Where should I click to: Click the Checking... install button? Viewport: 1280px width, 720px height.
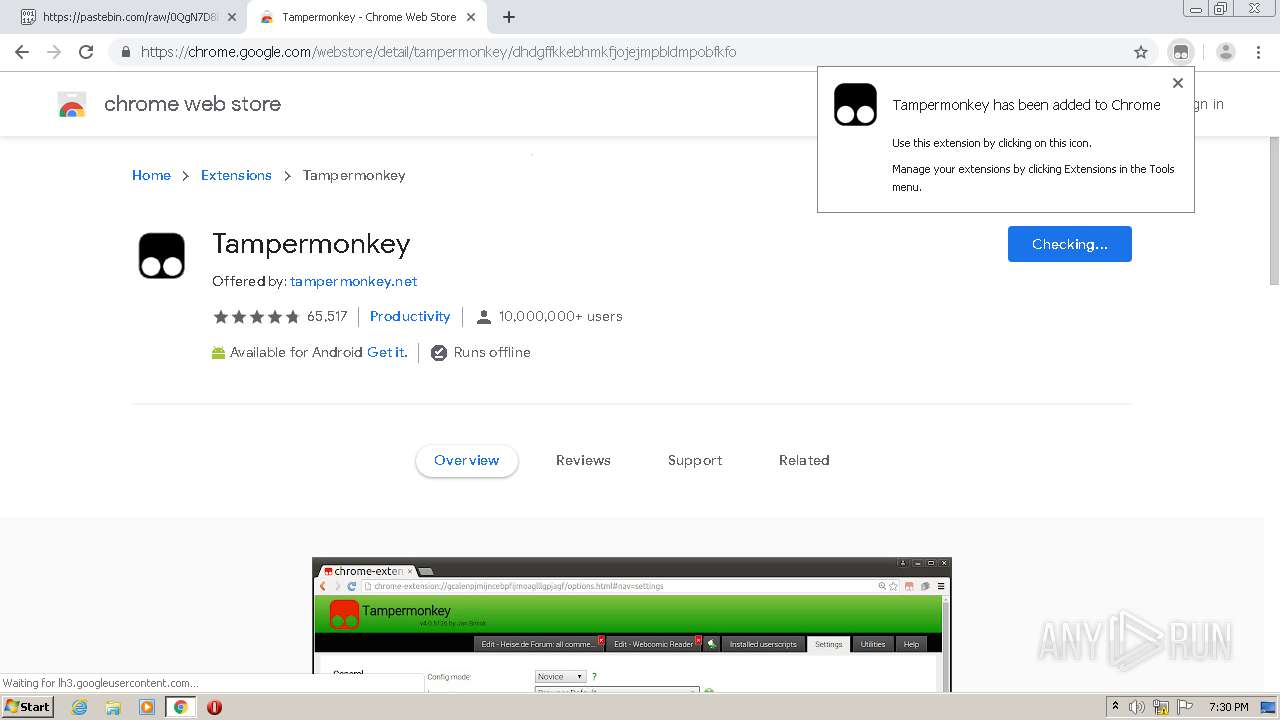click(1070, 244)
